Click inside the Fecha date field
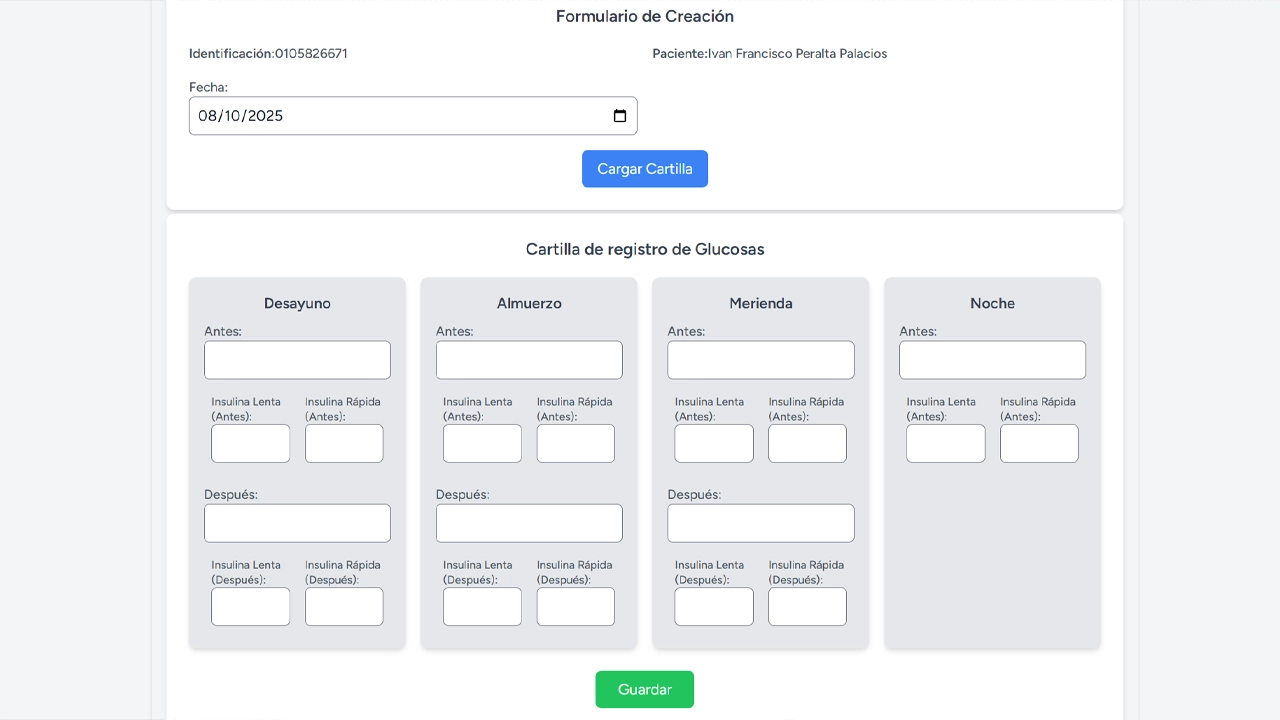1280x720 pixels. coord(400,115)
